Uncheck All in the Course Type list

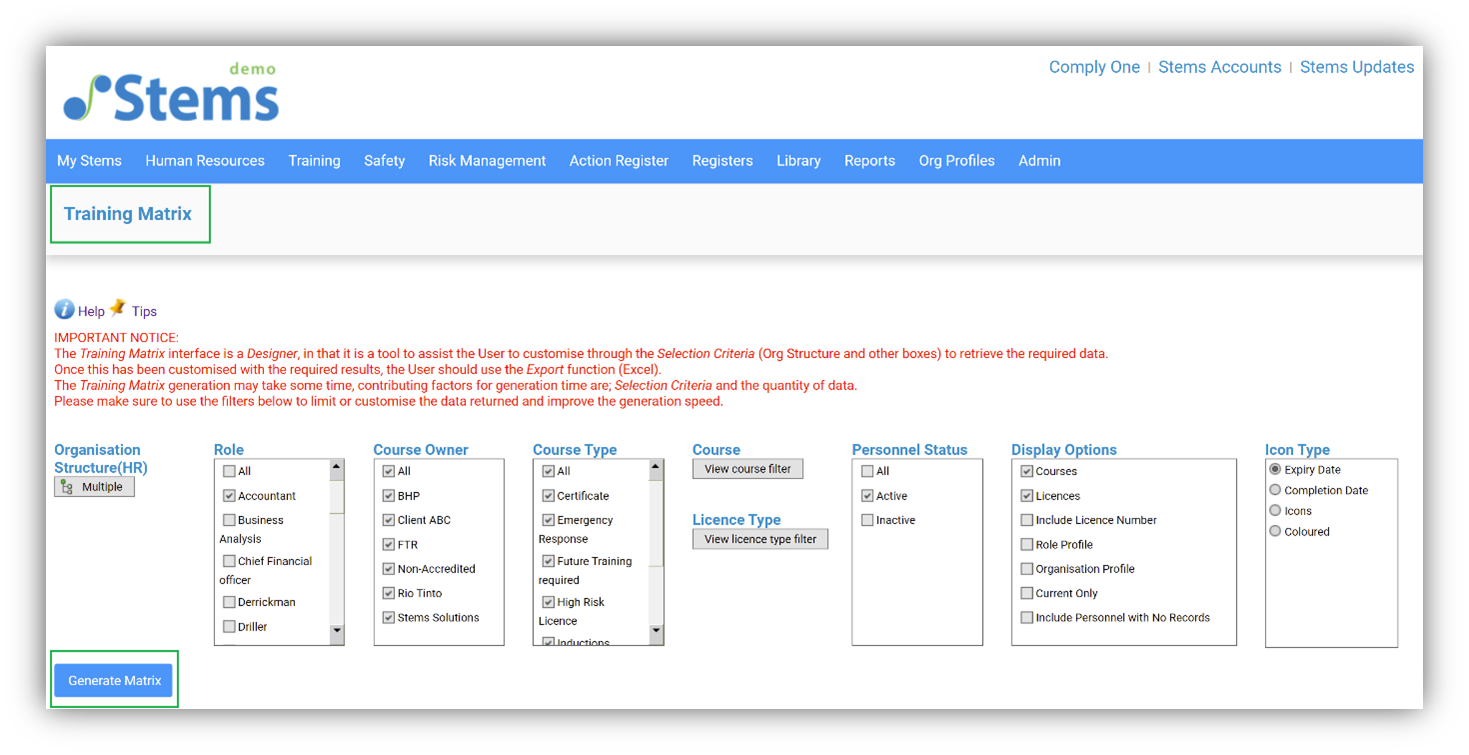[x=548, y=471]
